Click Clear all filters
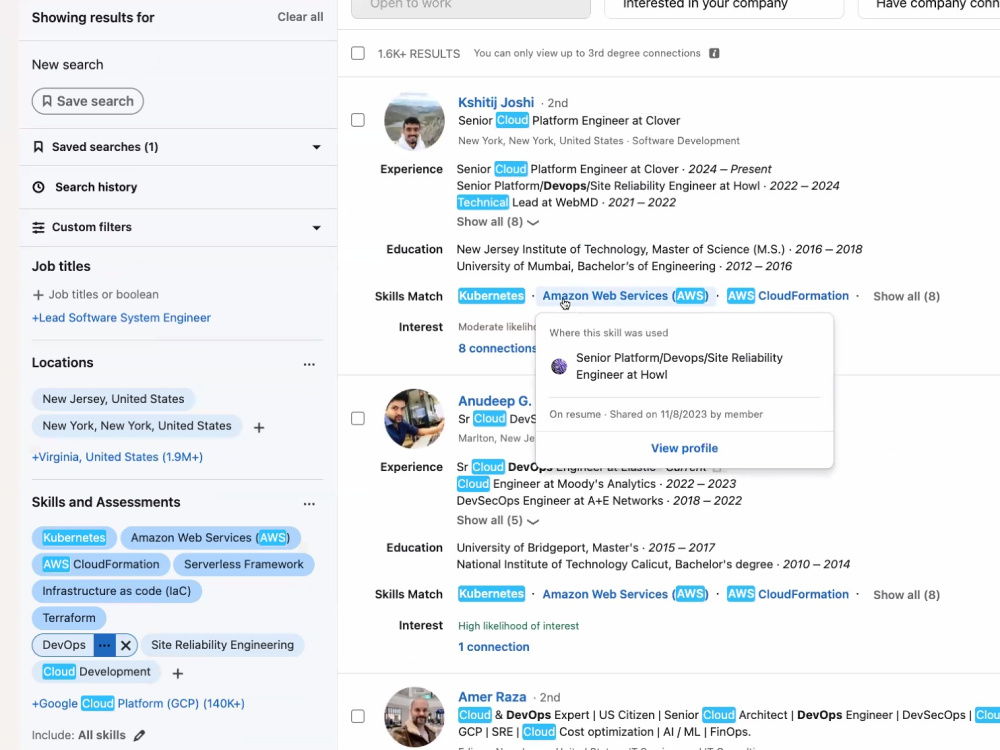 (x=300, y=17)
